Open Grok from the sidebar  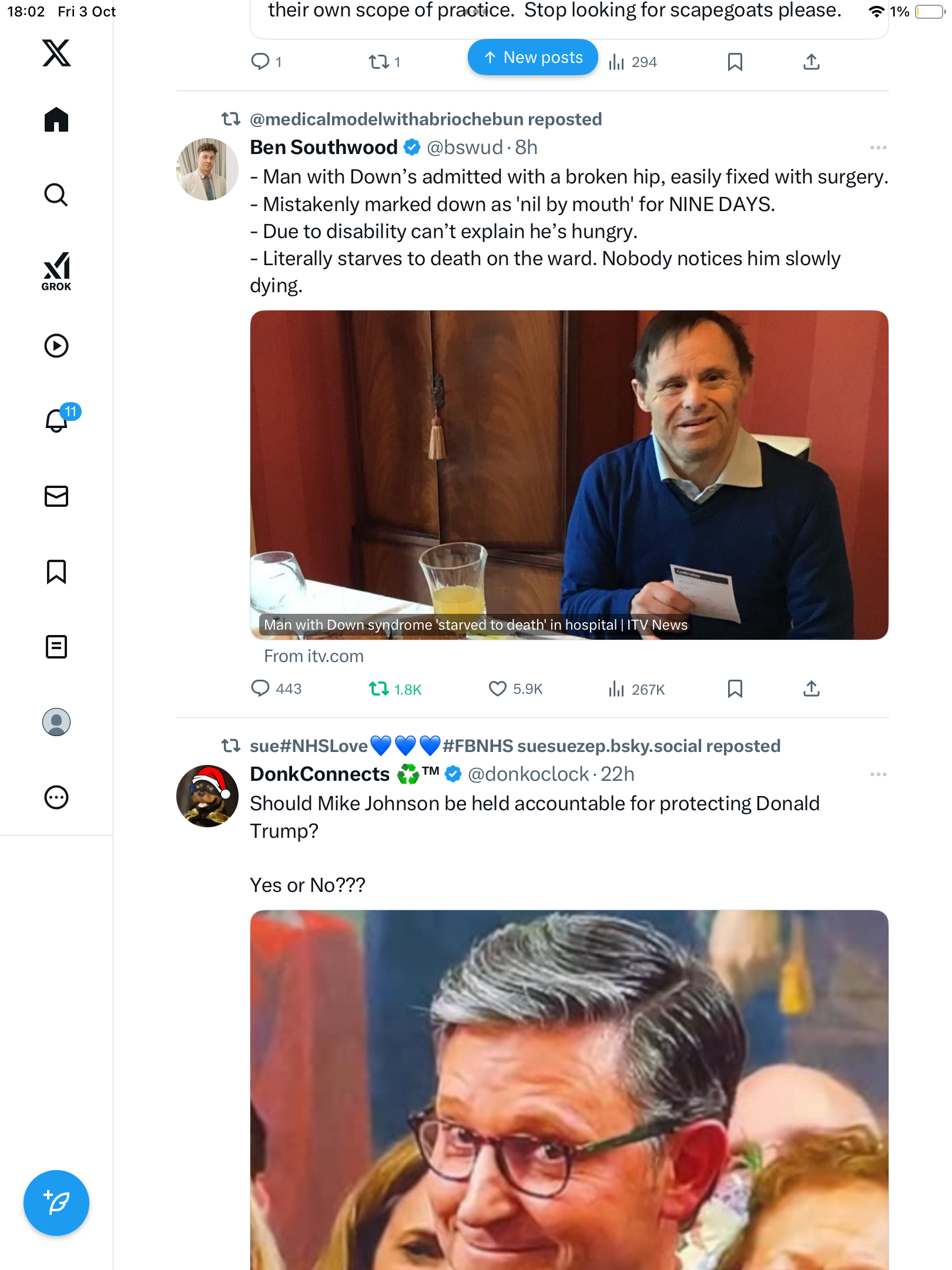pos(56,271)
